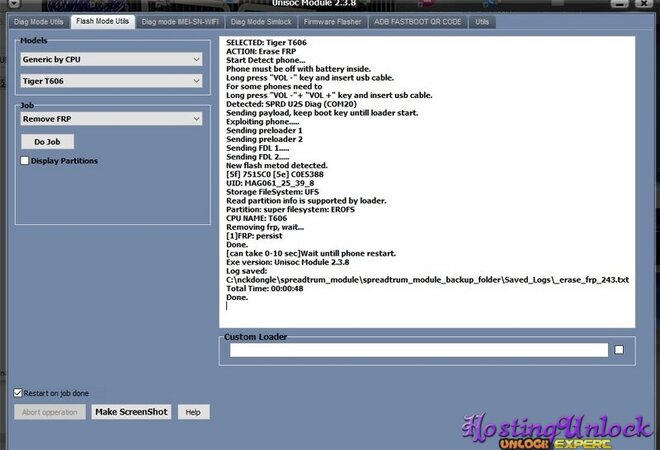The height and width of the screenshot is (450, 660).
Task: Open the Tiger T606 model dropdown
Action: pyautogui.click(x=111, y=79)
